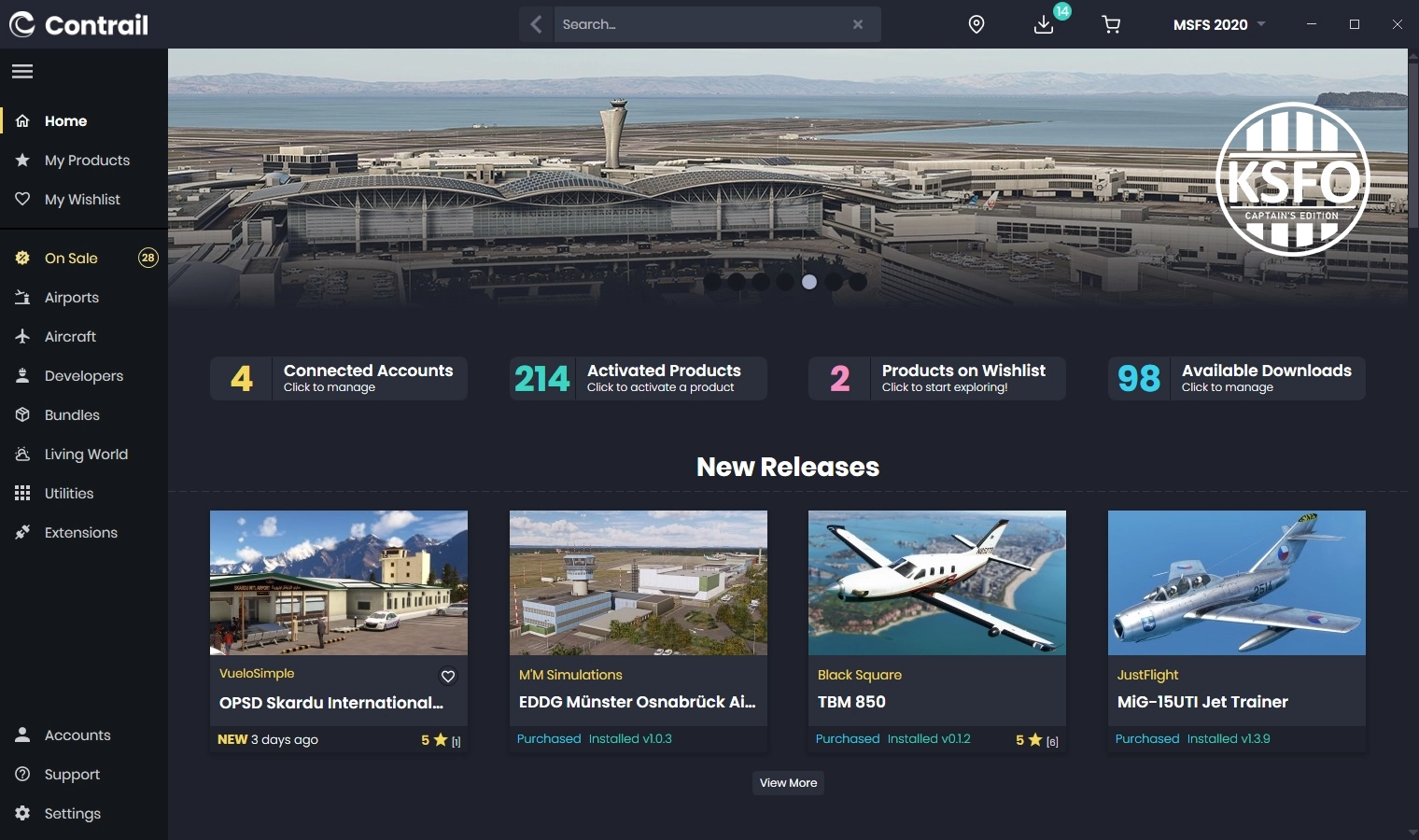Open the Activated Products tile
Viewport: 1419px width, 840px height.
[x=639, y=378]
